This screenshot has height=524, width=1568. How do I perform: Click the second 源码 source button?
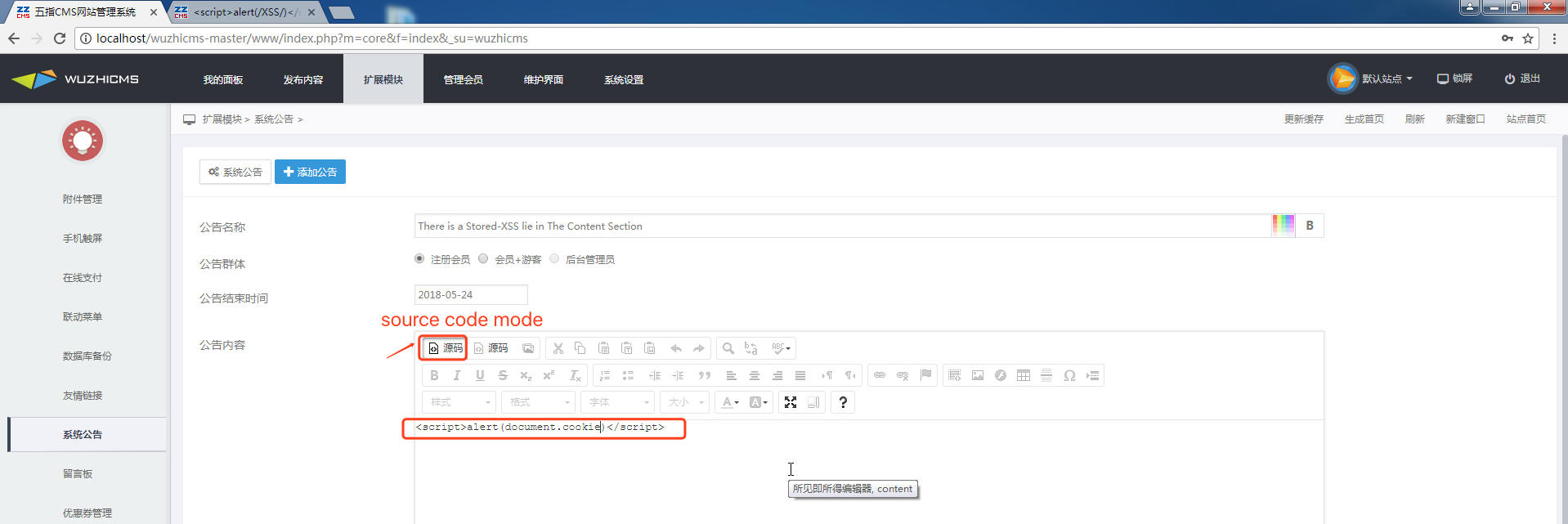point(491,348)
